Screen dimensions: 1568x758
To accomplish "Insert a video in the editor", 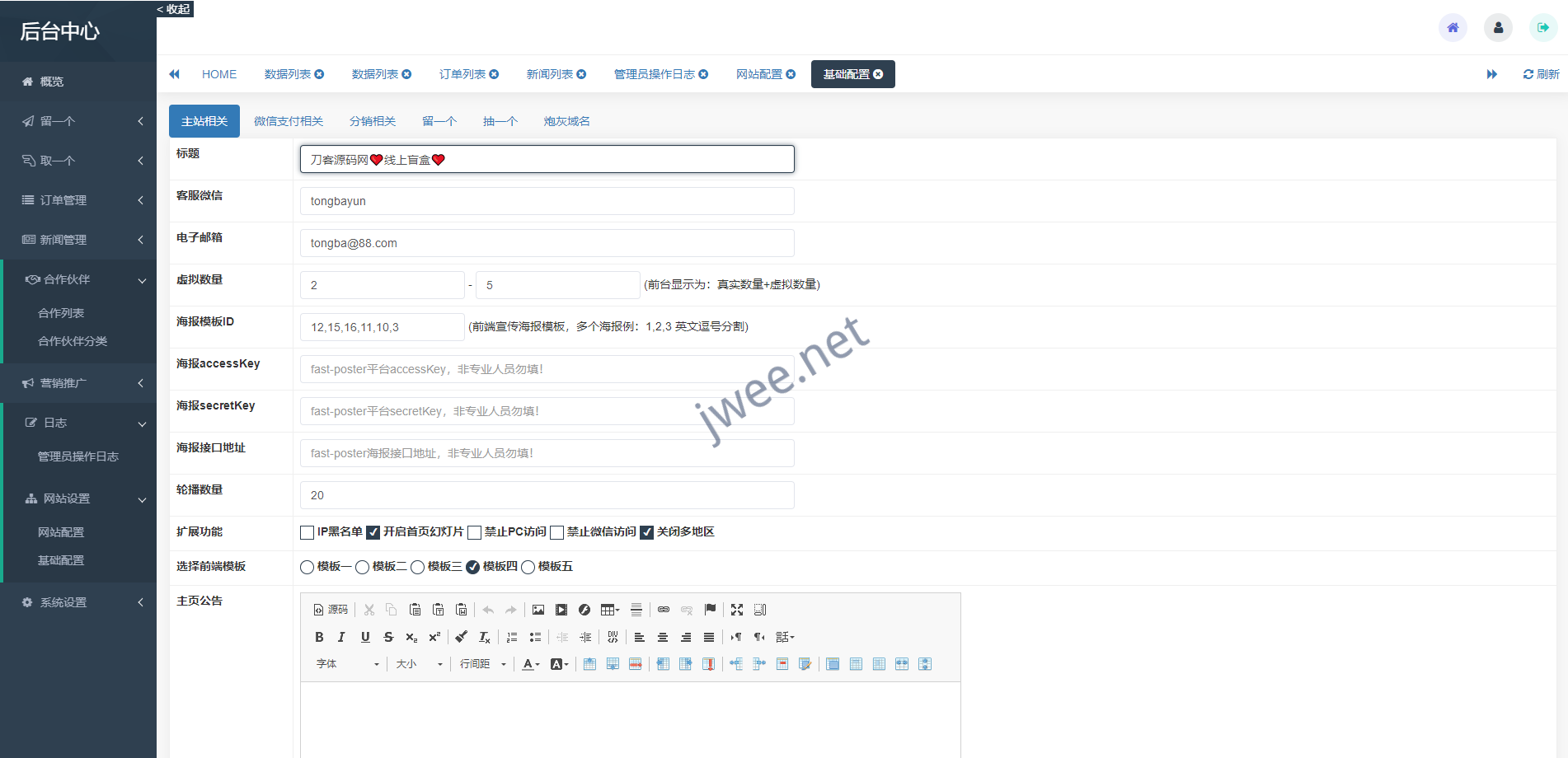I will 561,610.
